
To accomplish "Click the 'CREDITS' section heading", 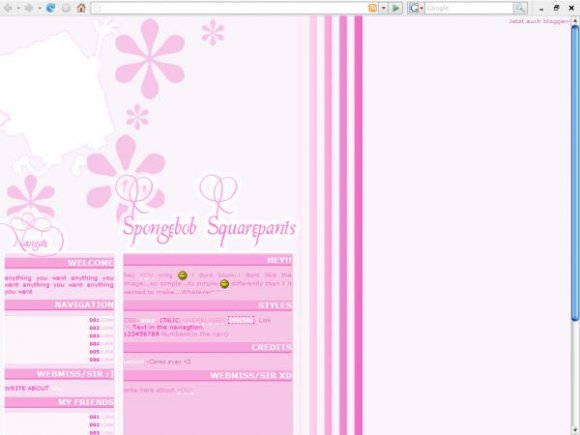I will pos(272,347).
